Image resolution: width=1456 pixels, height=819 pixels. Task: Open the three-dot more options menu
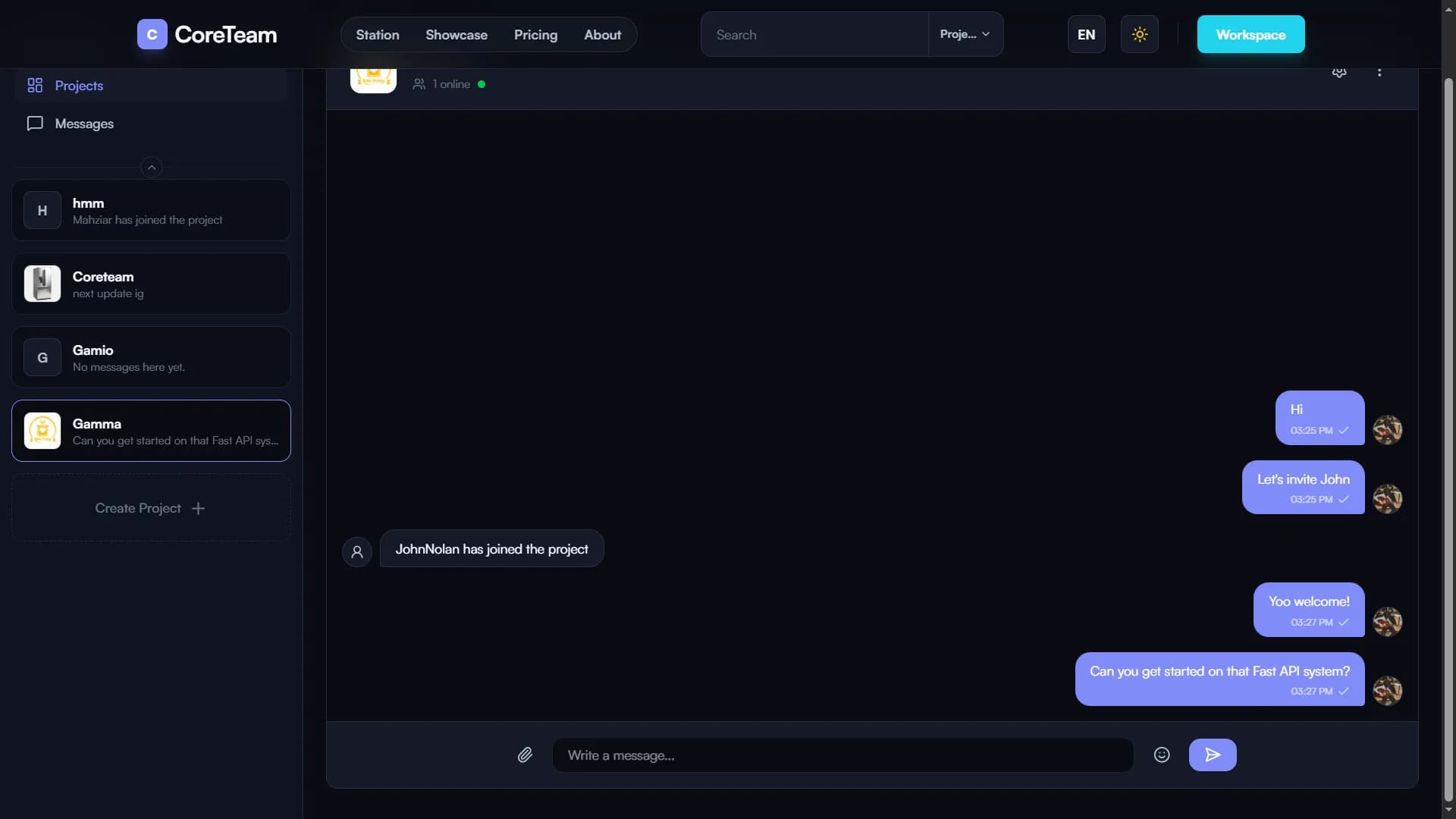click(1379, 72)
